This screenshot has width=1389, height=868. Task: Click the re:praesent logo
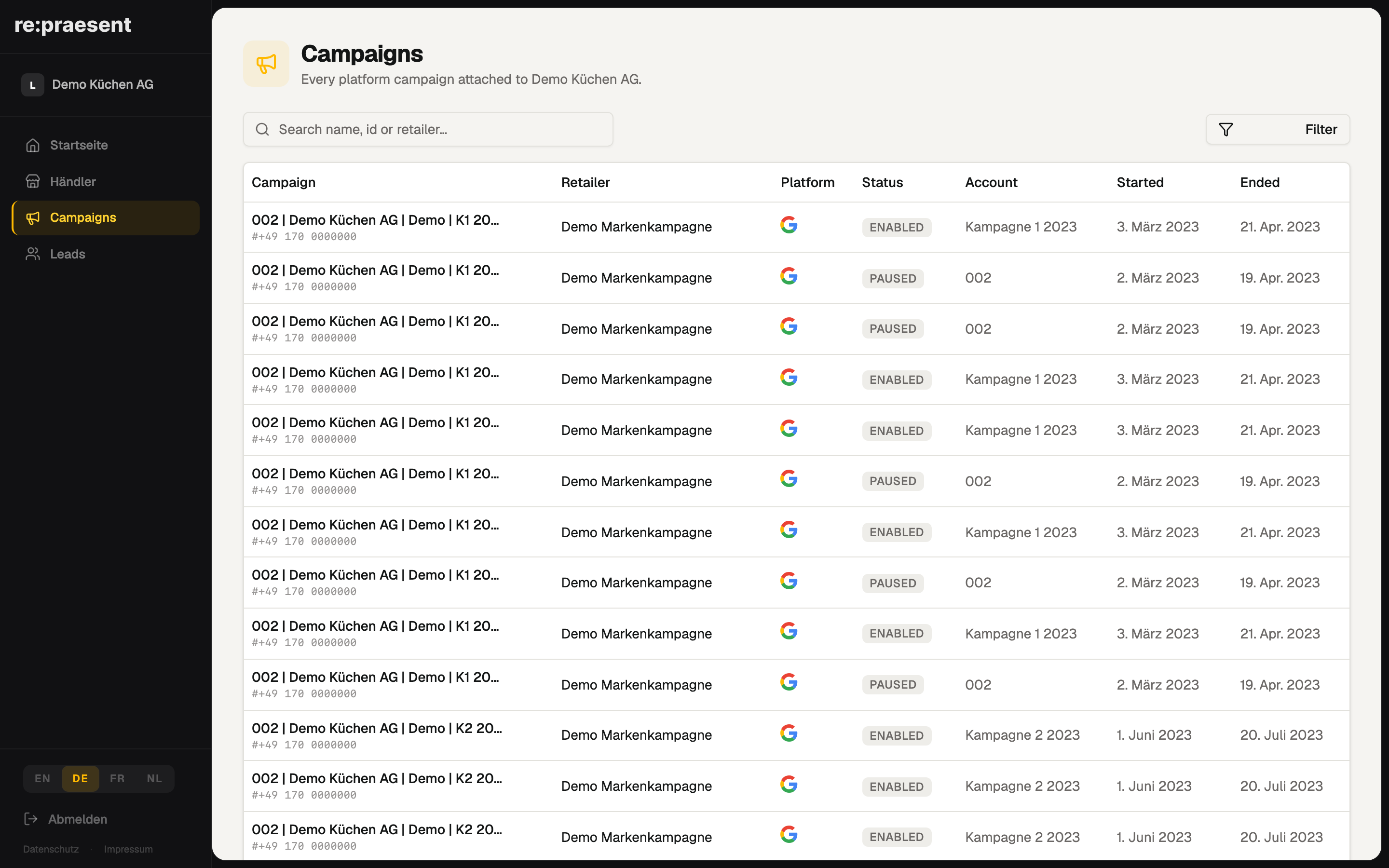point(73,25)
